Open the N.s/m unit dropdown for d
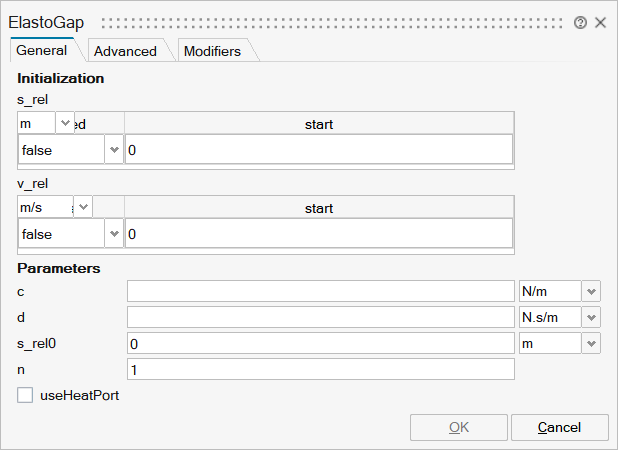The image size is (618, 450). click(591, 317)
